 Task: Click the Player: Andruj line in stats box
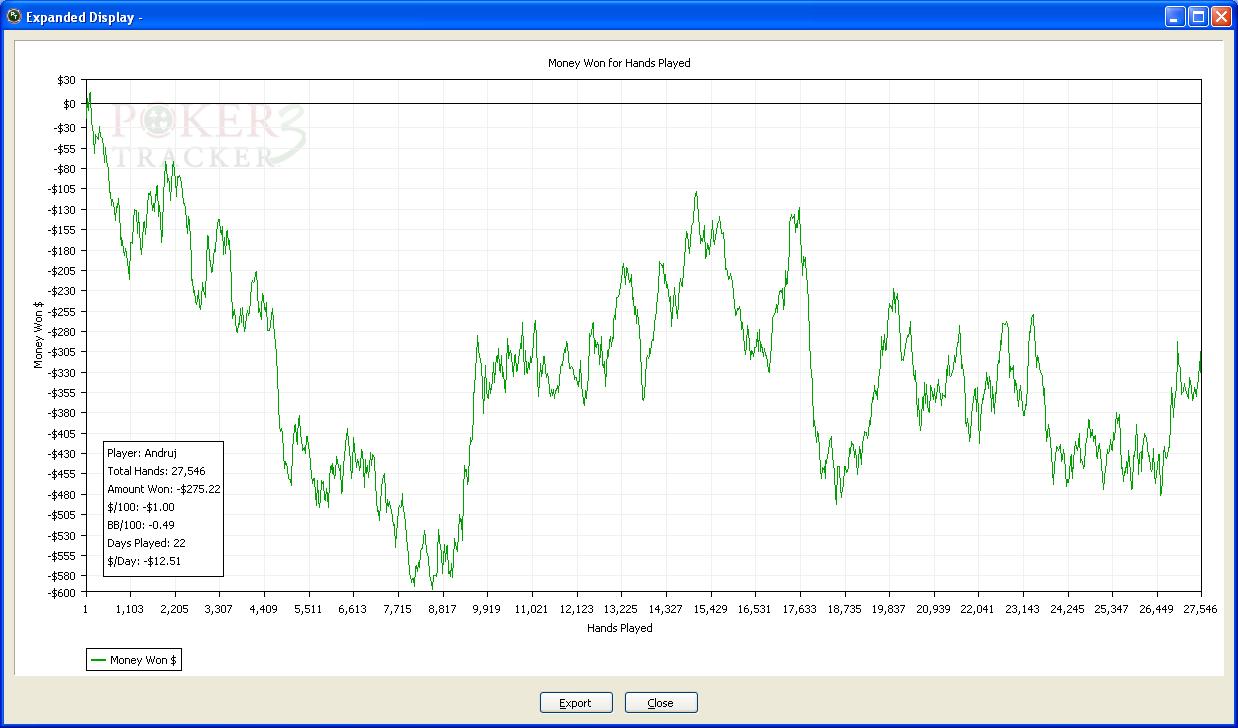tap(141, 453)
